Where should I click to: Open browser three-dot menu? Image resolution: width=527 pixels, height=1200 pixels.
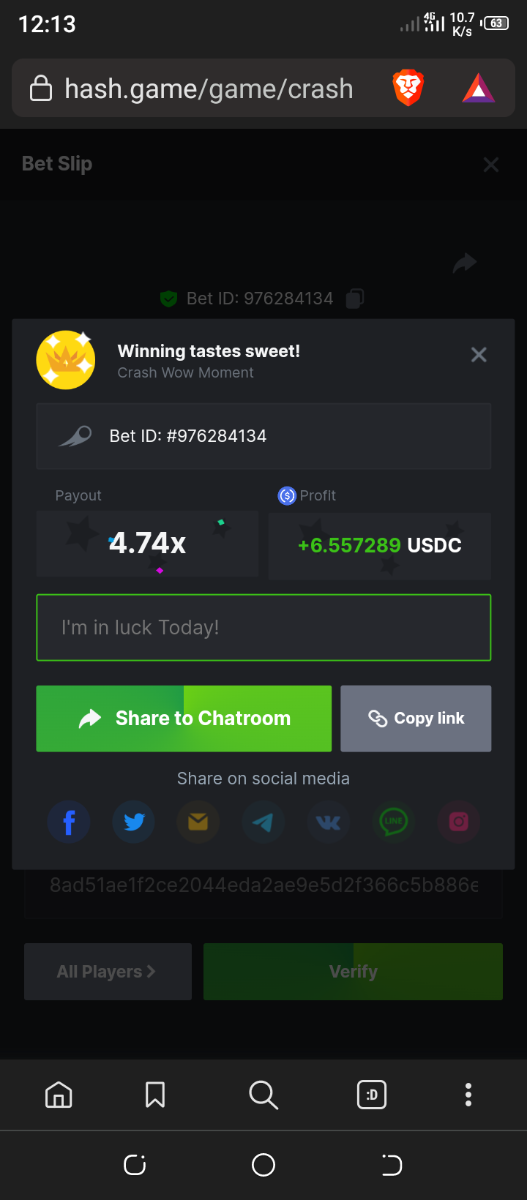(x=468, y=1095)
